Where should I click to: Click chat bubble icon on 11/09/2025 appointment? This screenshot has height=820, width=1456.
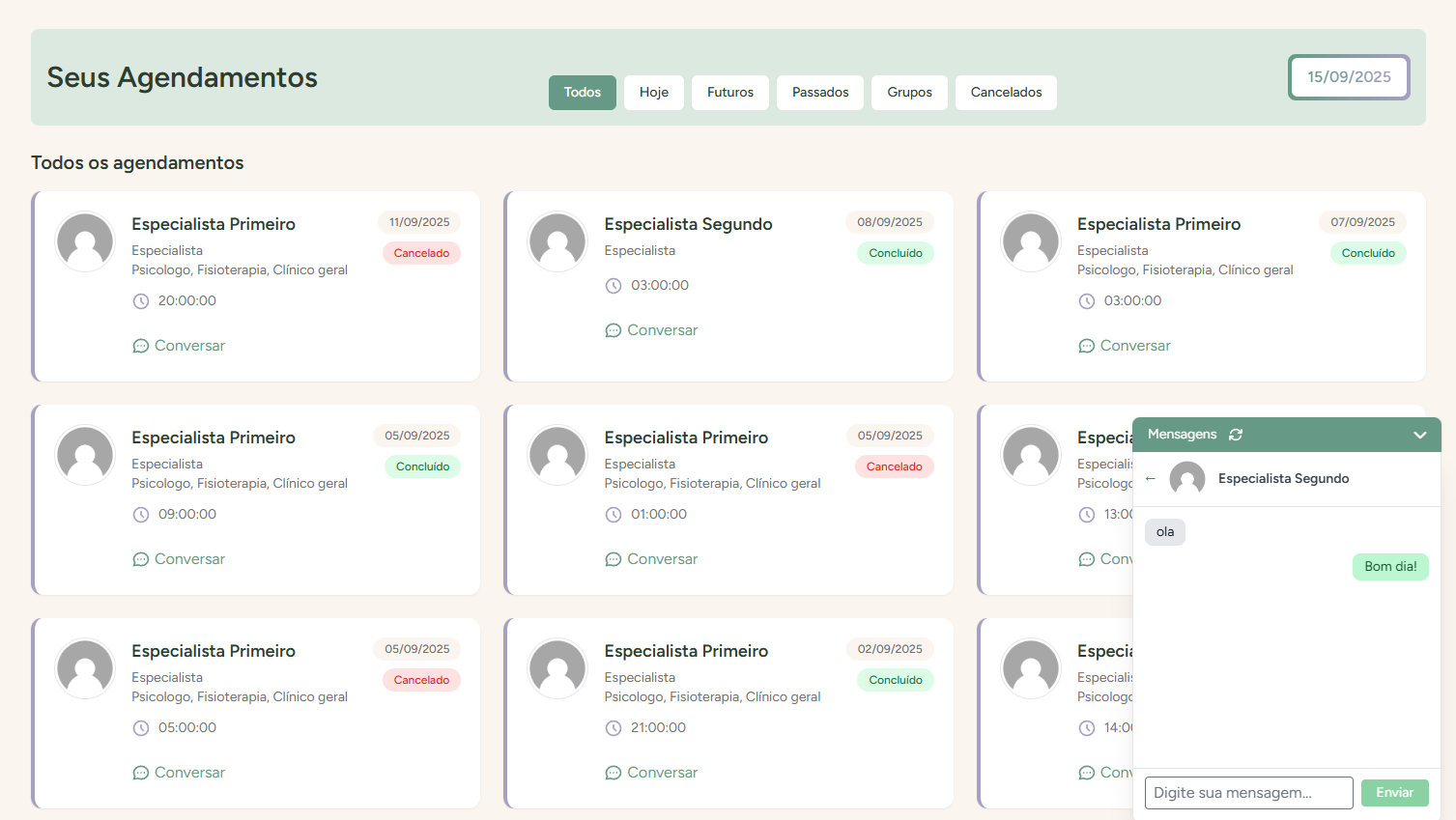[x=141, y=346]
